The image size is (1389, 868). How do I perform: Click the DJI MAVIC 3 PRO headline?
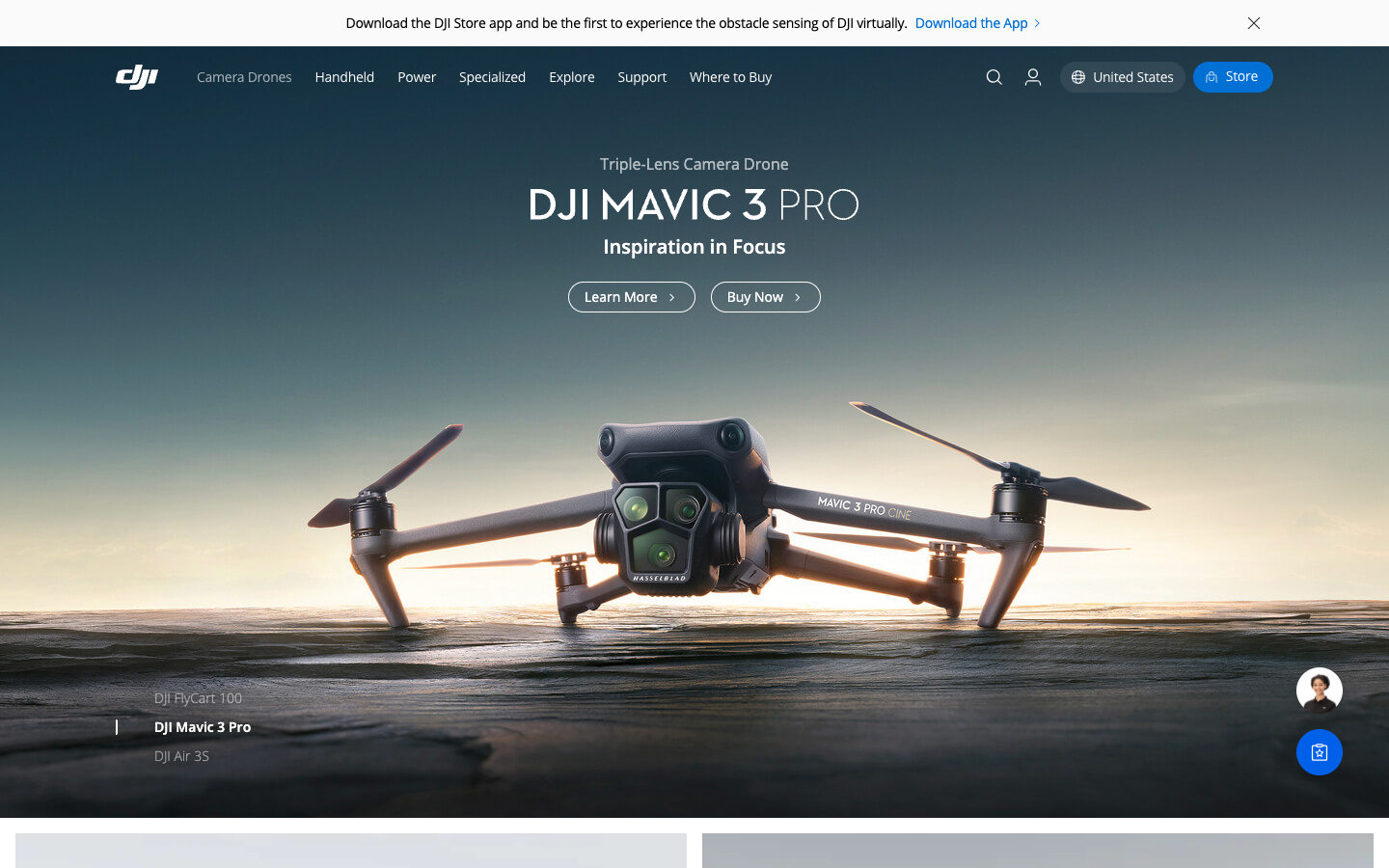pos(694,204)
